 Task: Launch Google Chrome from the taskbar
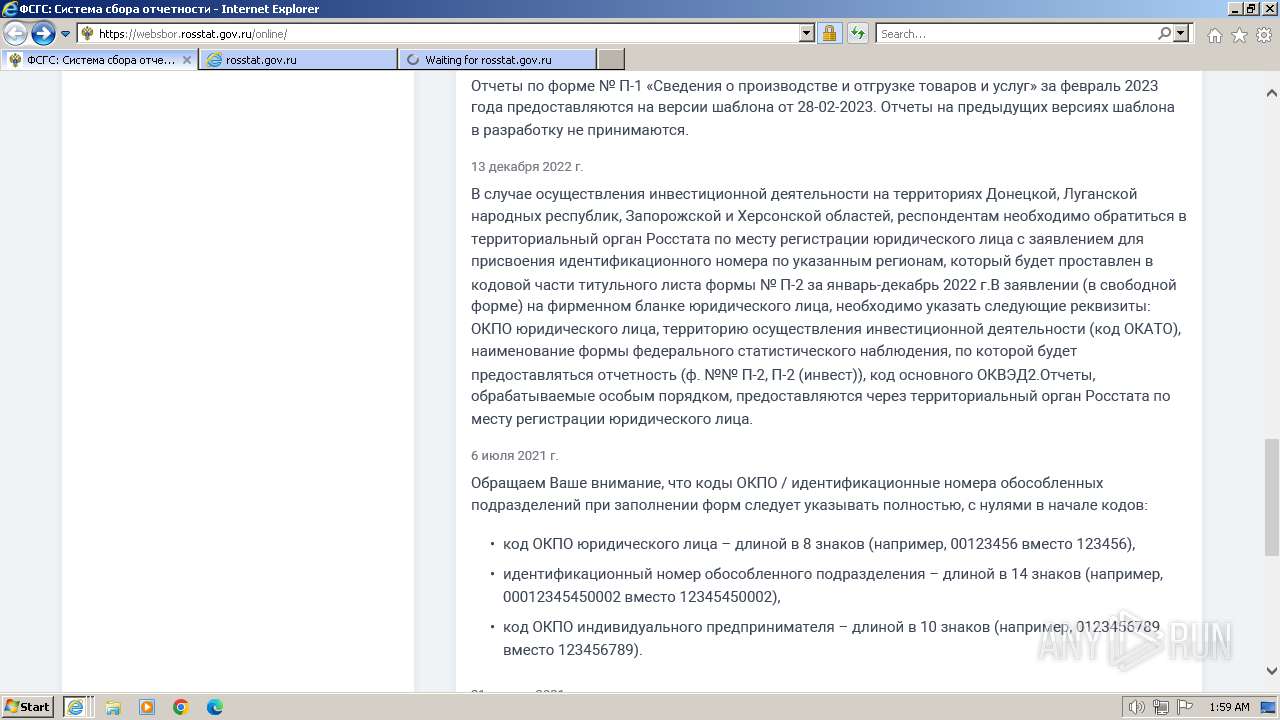(x=181, y=707)
